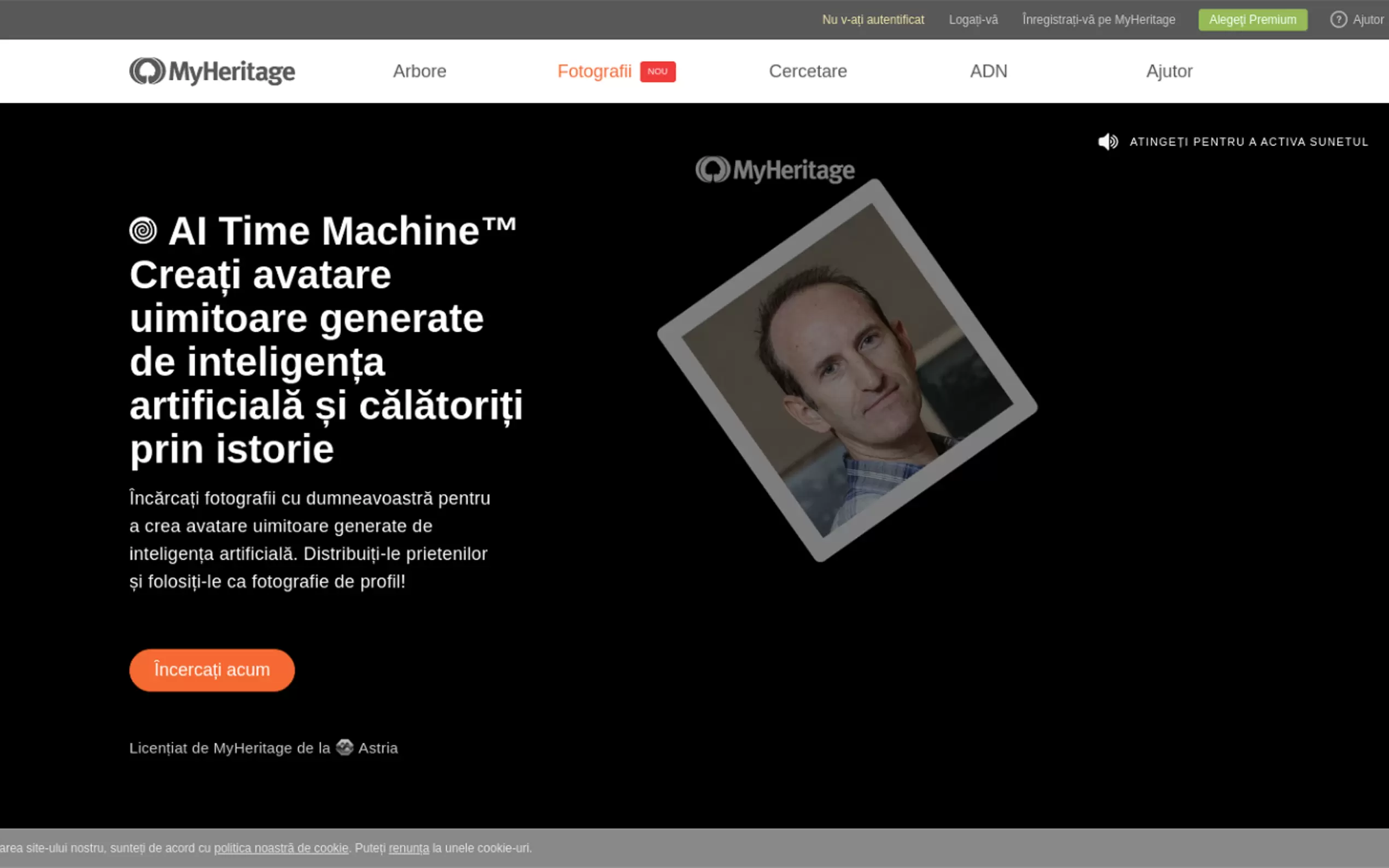Expand the Ajutor navigation menu
Viewport: 1389px width, 868px height.
click(1169, 71)
